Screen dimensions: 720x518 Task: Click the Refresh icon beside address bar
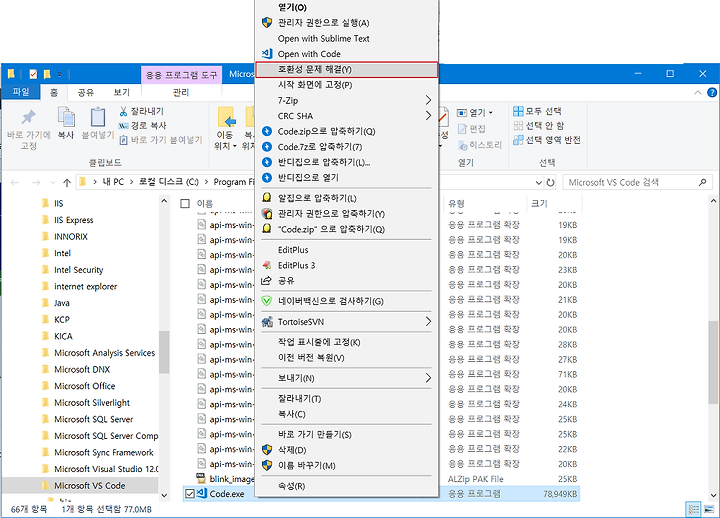(x=550, y=182)
